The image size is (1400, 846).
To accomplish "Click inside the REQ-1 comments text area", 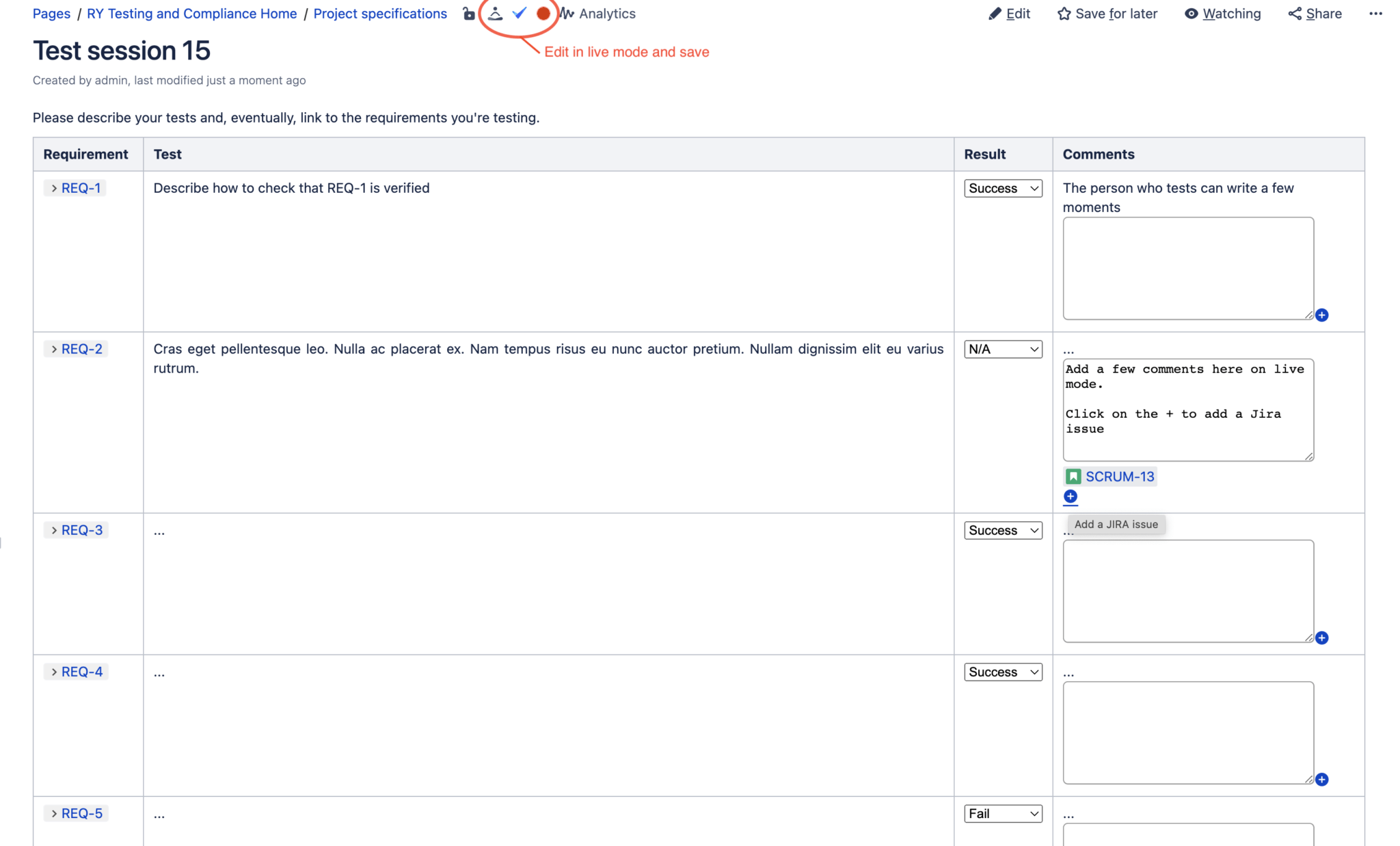I will click(x=1187, y=268).
